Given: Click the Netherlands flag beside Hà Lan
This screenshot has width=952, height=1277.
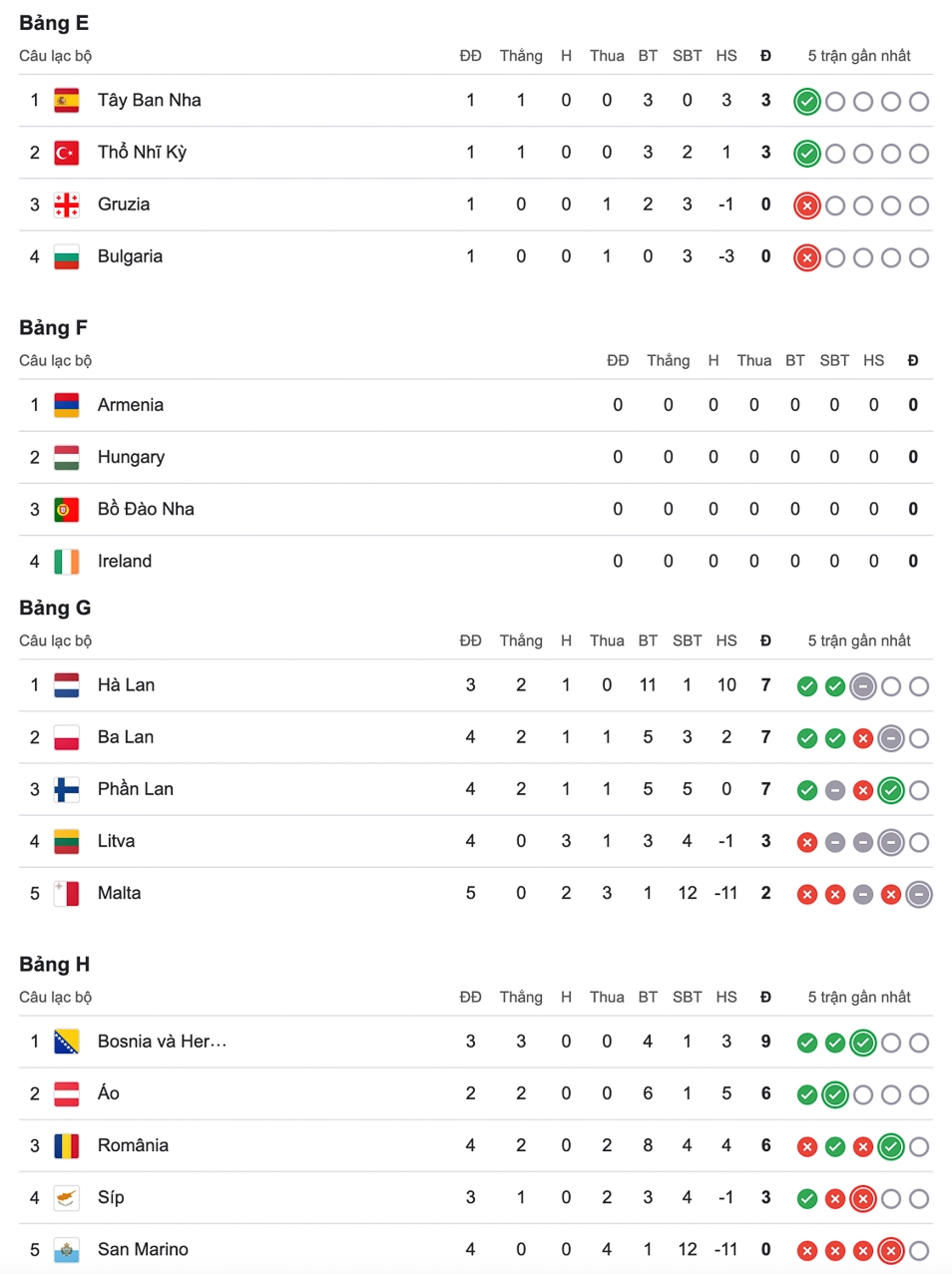Looking at the screenshot, I should click(x=67, y=685).
